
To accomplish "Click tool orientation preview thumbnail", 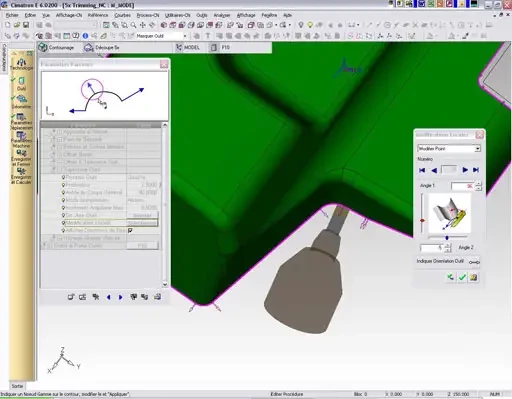I will [449, 214].
